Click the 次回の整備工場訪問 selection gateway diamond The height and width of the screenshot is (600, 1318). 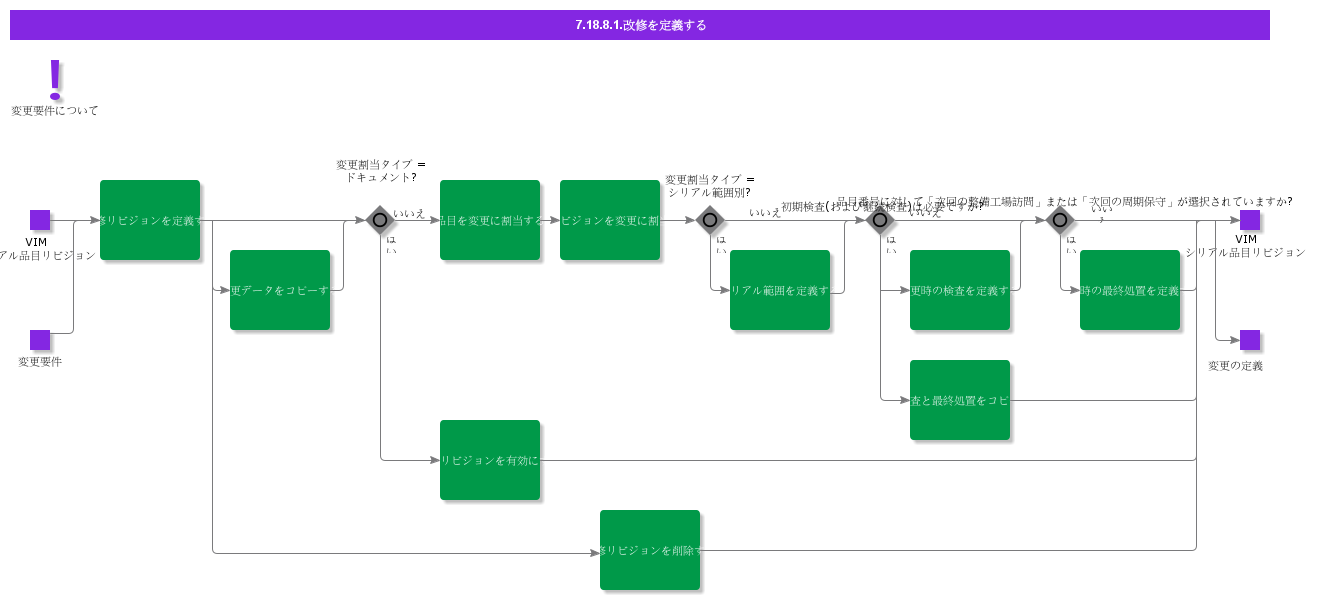tap(1060, 220)
